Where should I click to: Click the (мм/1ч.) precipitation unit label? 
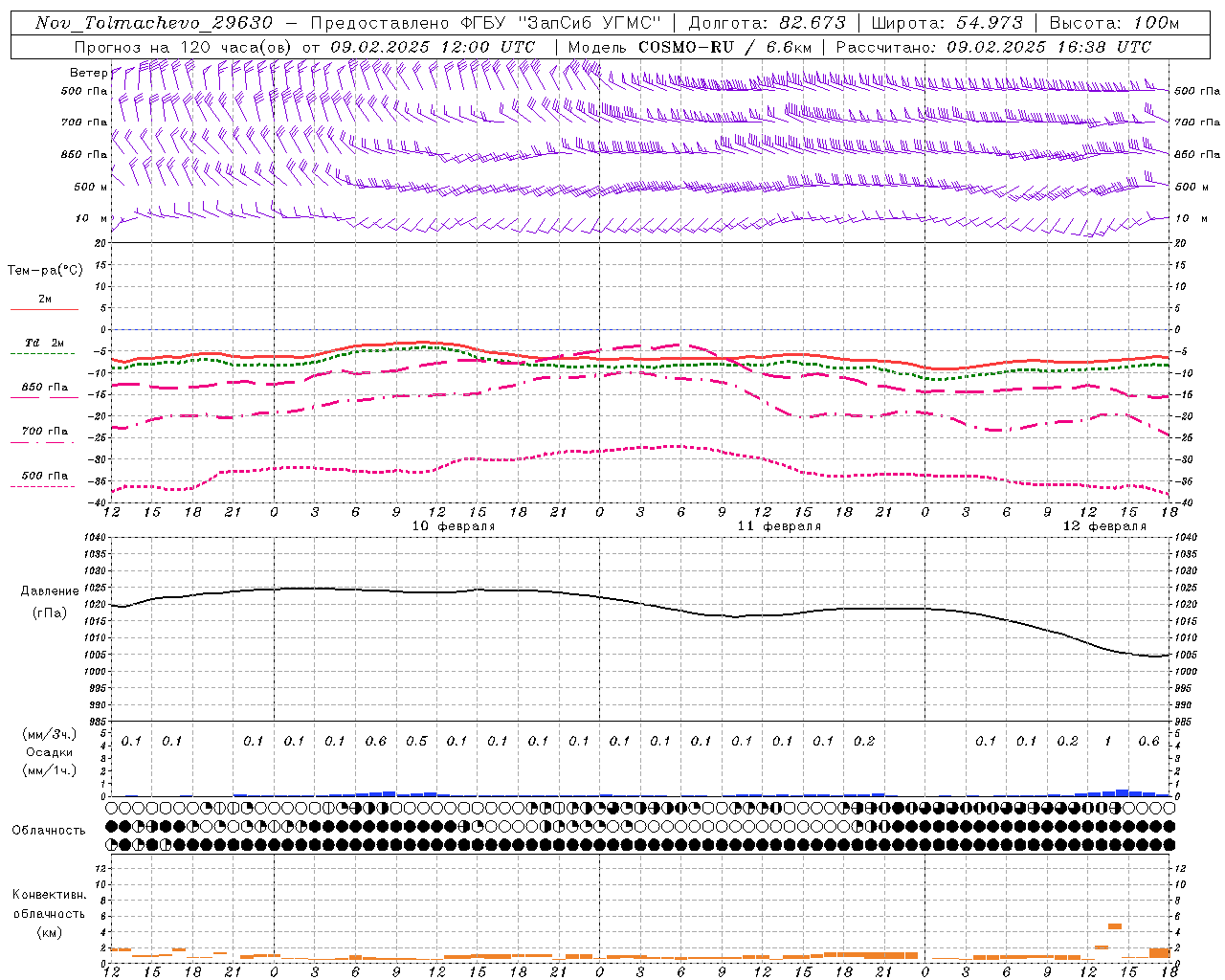pos(49,771)
